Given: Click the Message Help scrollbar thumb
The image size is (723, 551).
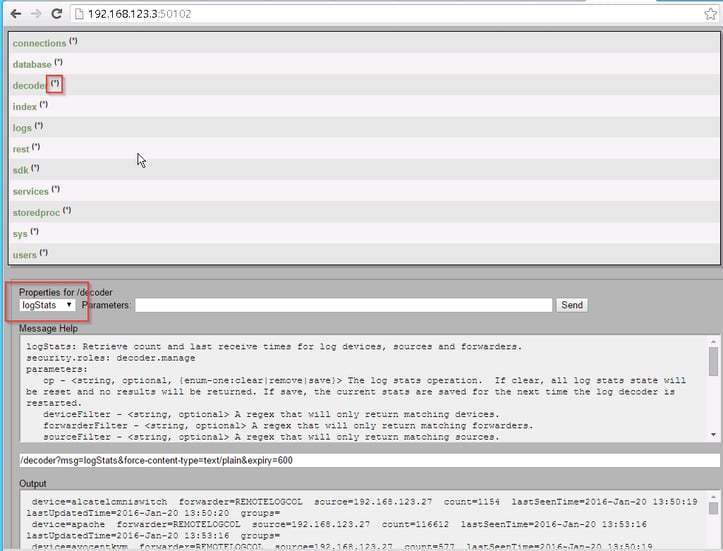Looking at the screenshot, I should [x=713, y=361].
